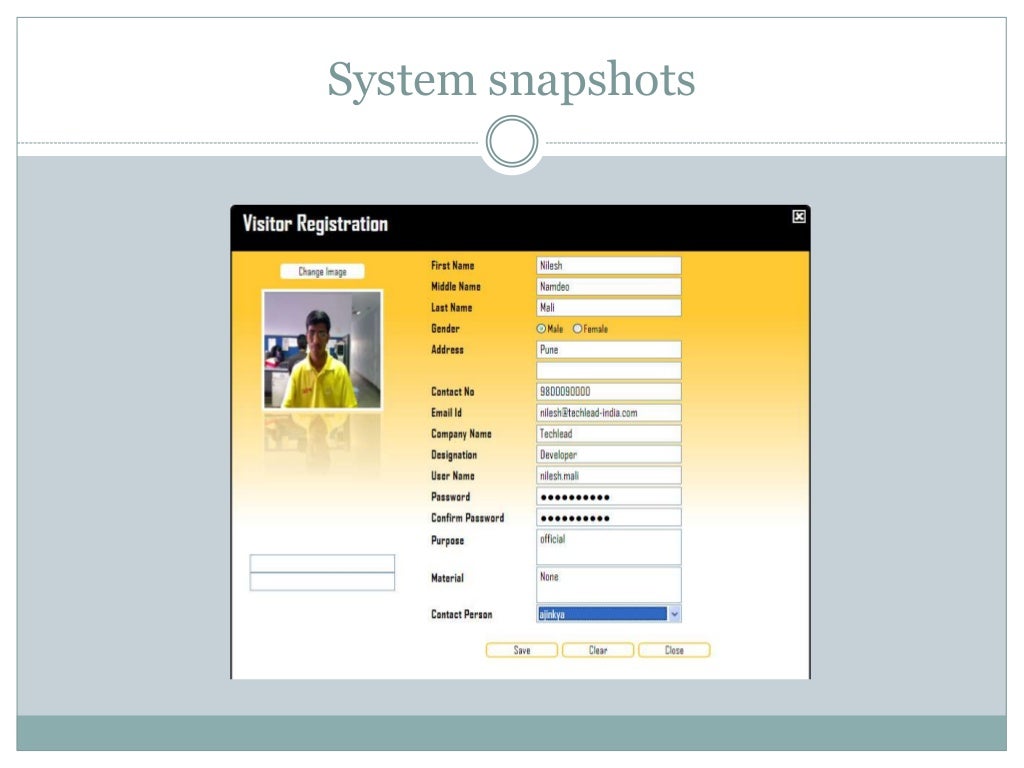Viewport: 1024px width, 768px height.
Task: Click the Designation field containing Developer
Action: click(609, 455)
